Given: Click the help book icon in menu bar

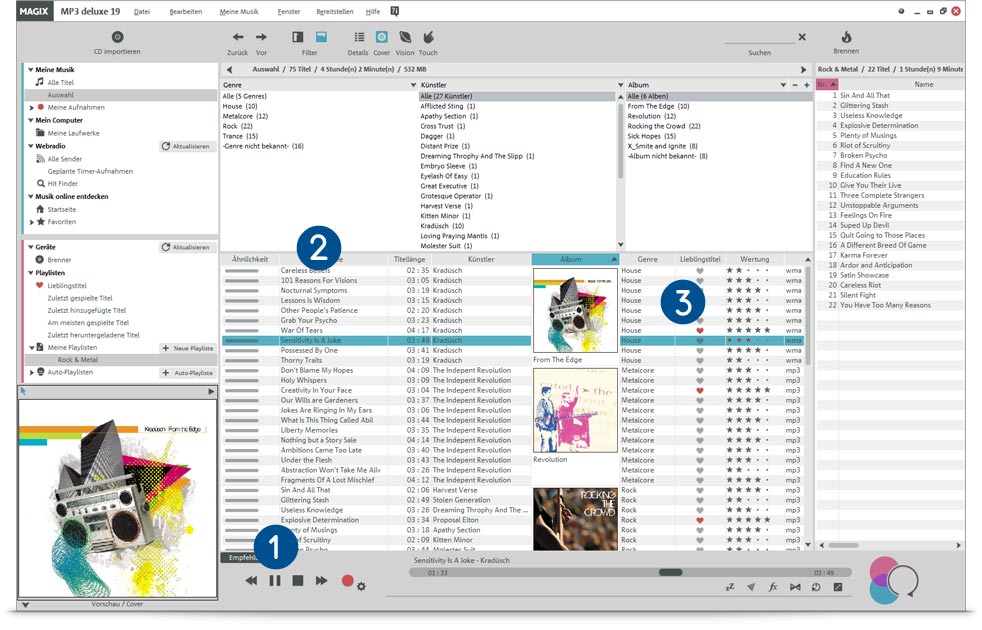Looking at the screenshot, I should click(x=395, y=11).
